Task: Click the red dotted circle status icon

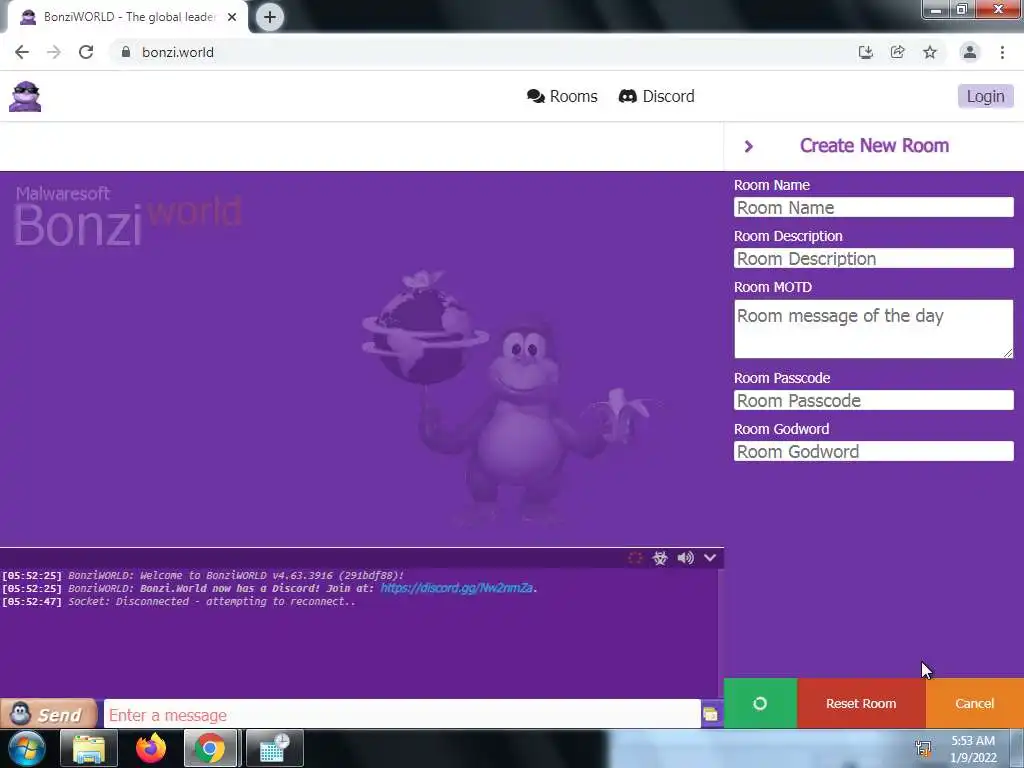Action: (x=635, y=558)
